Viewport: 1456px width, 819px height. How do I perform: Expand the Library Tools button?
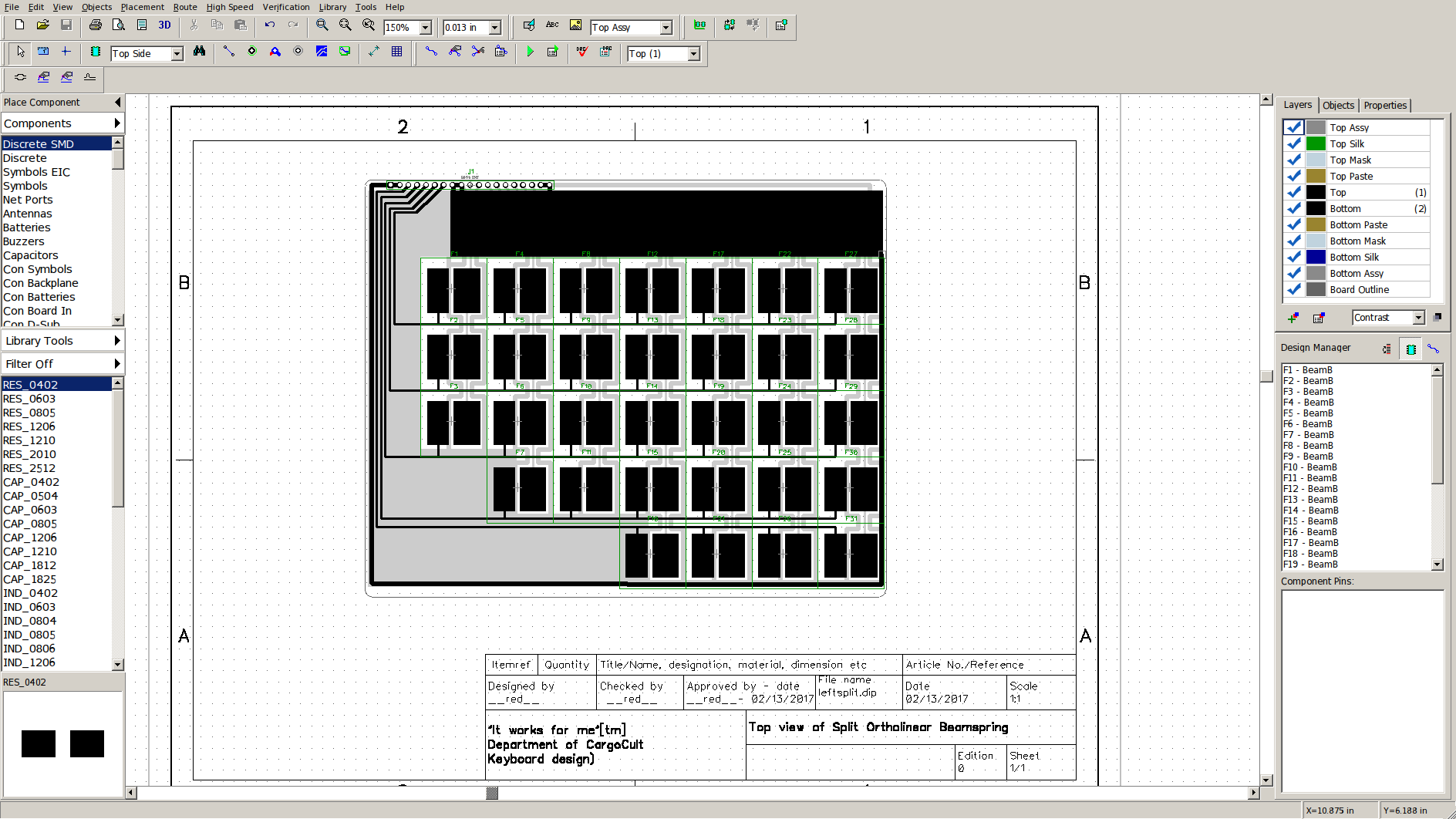click(x=62, y=341)
